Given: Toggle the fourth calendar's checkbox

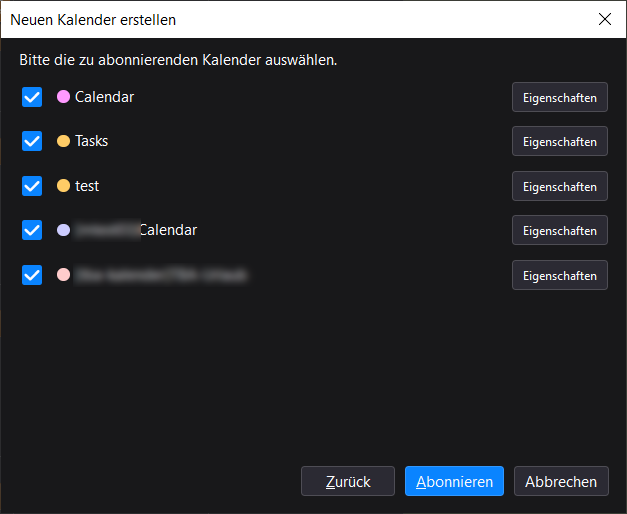Looking at the screenshot, I should click(32, 230).
